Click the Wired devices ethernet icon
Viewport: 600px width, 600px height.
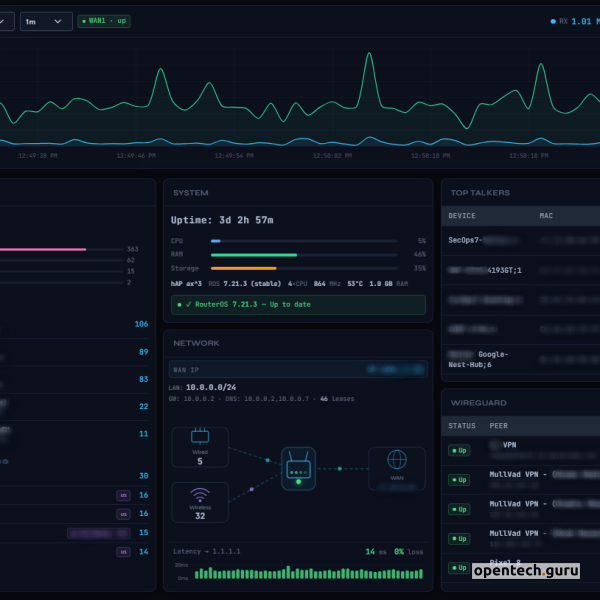200,437
